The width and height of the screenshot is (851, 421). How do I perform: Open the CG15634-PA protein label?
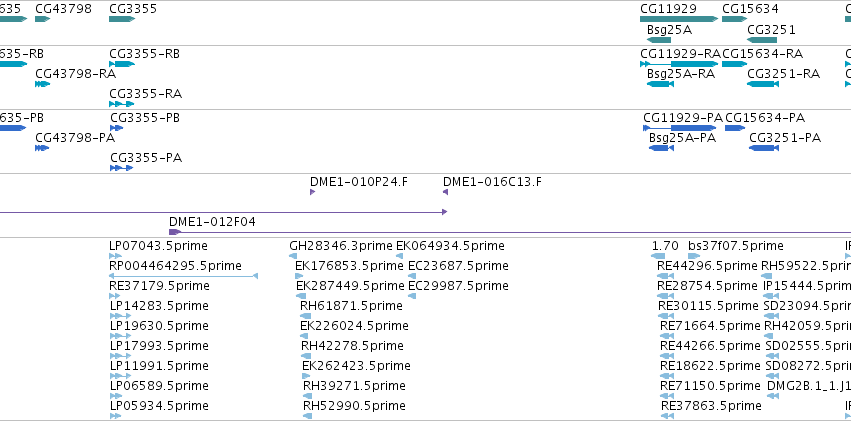765,118
